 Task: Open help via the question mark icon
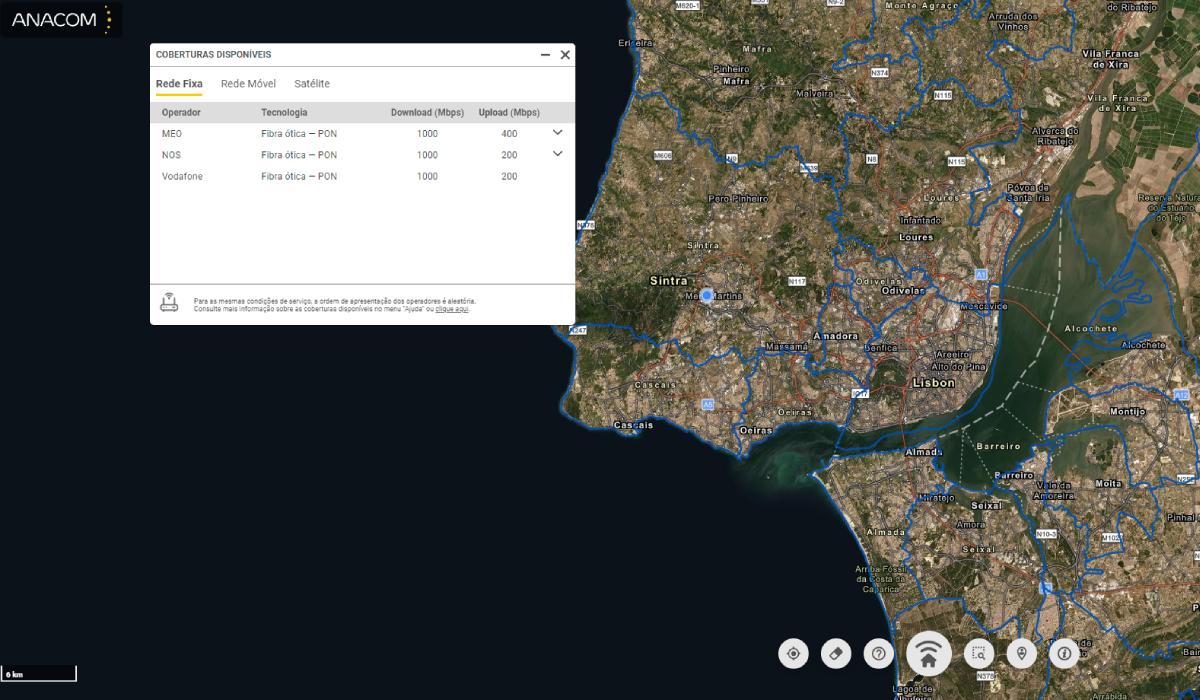click(879, 654)
